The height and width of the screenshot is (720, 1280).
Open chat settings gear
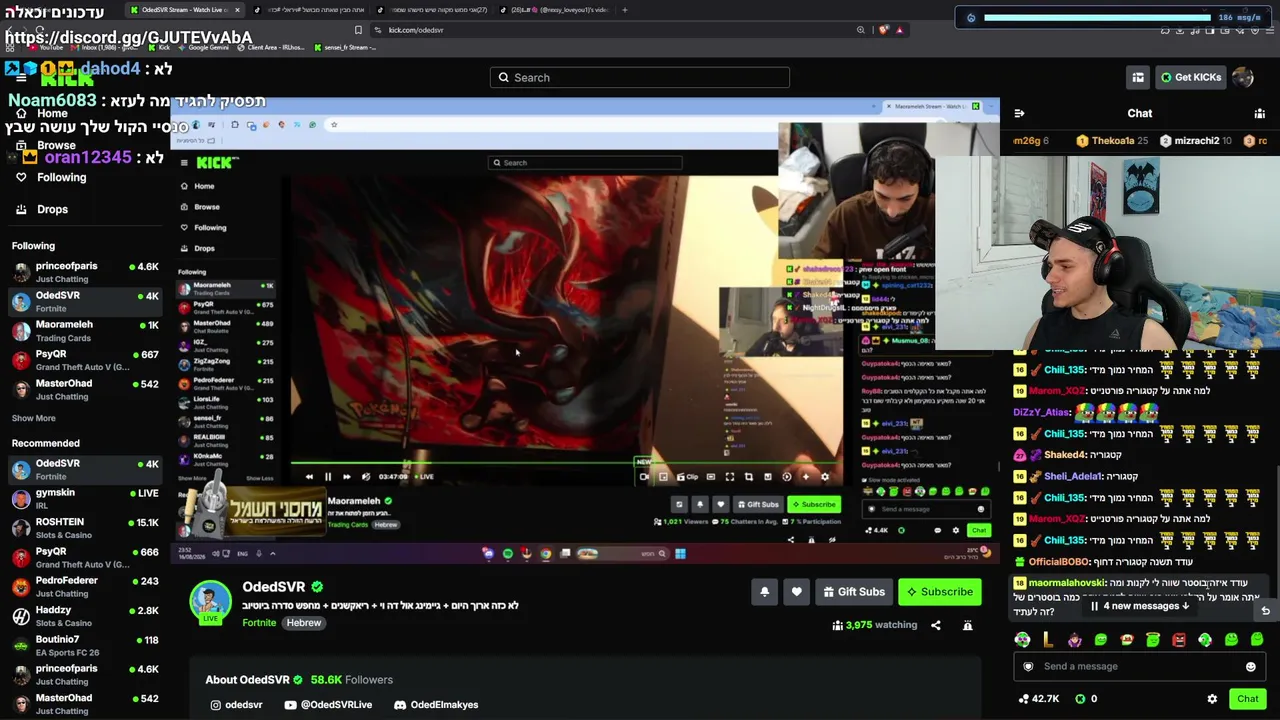pyautogui.click(x=1212, y=699)
